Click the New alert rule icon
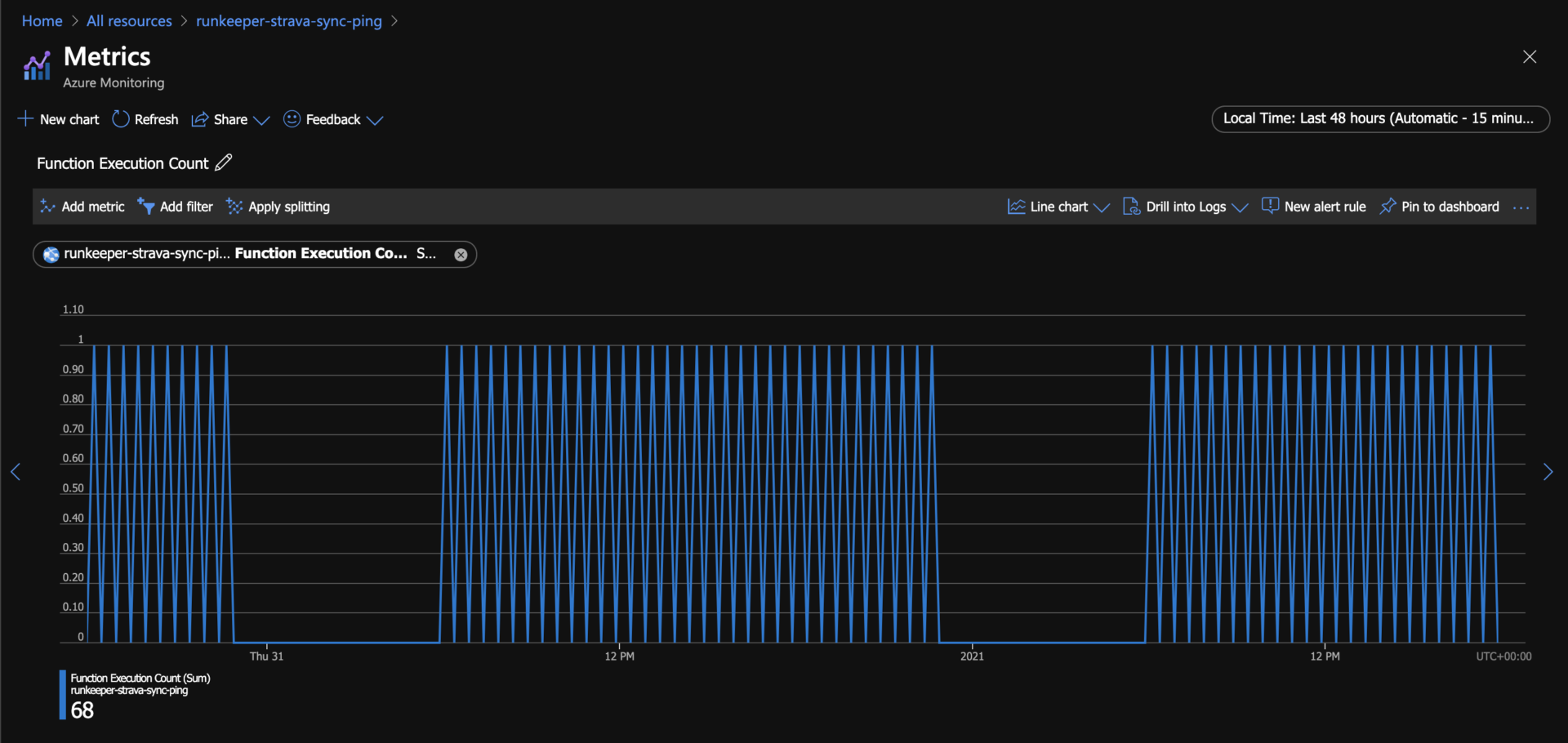Image resolution: width=1568 pixels, height=743 pixels. click(1270, 207)
